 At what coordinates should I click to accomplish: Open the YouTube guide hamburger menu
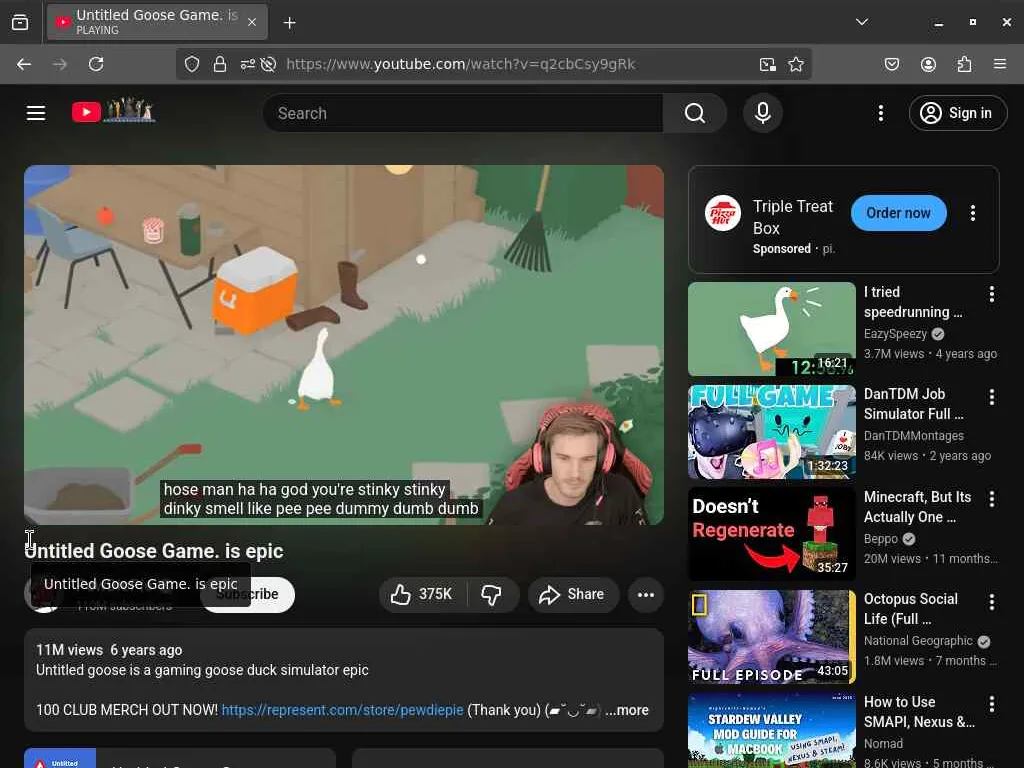point(36,113)
